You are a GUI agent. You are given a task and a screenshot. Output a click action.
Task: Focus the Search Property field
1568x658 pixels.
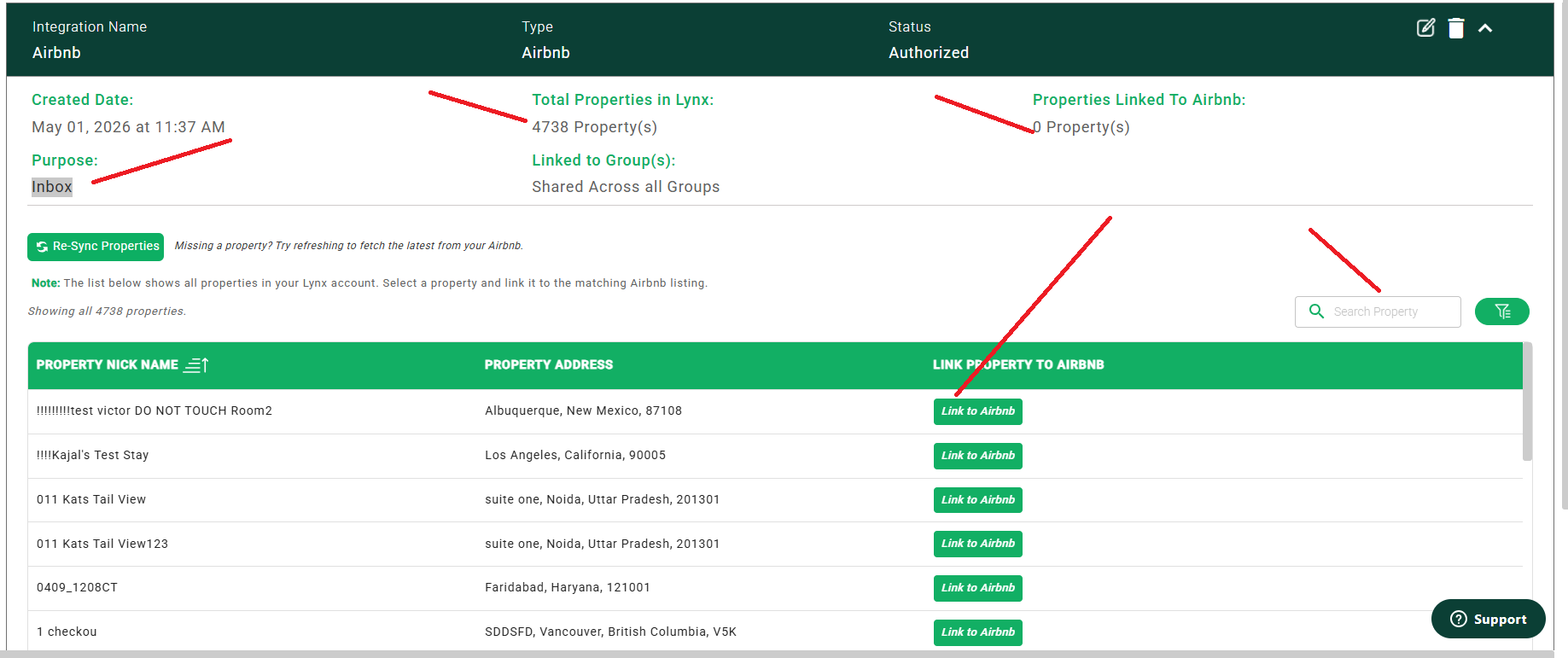[1378, 312]
